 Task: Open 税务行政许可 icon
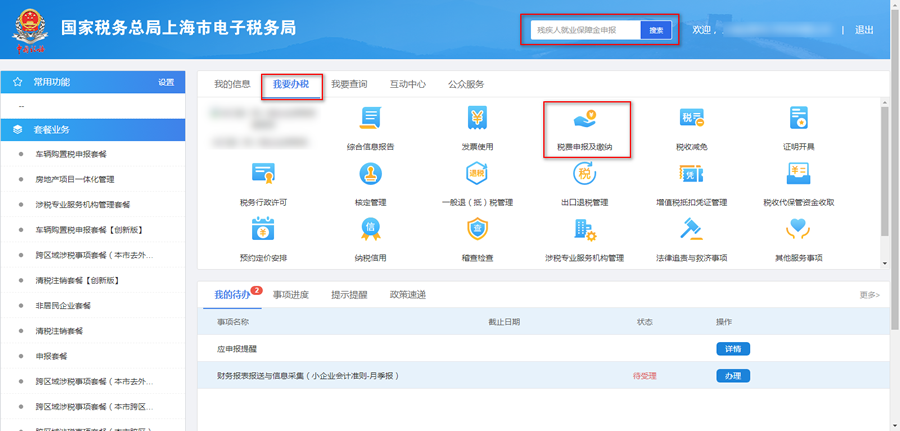263,176
